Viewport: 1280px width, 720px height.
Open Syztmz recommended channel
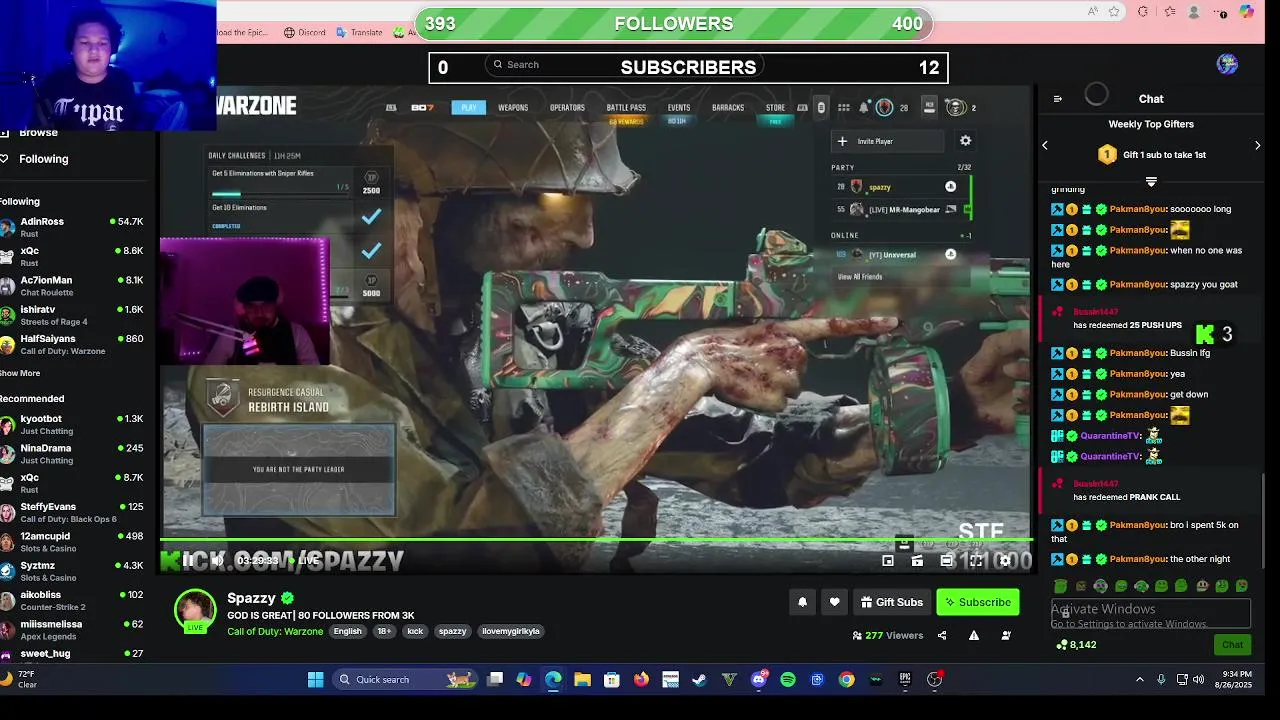[72, 570]
